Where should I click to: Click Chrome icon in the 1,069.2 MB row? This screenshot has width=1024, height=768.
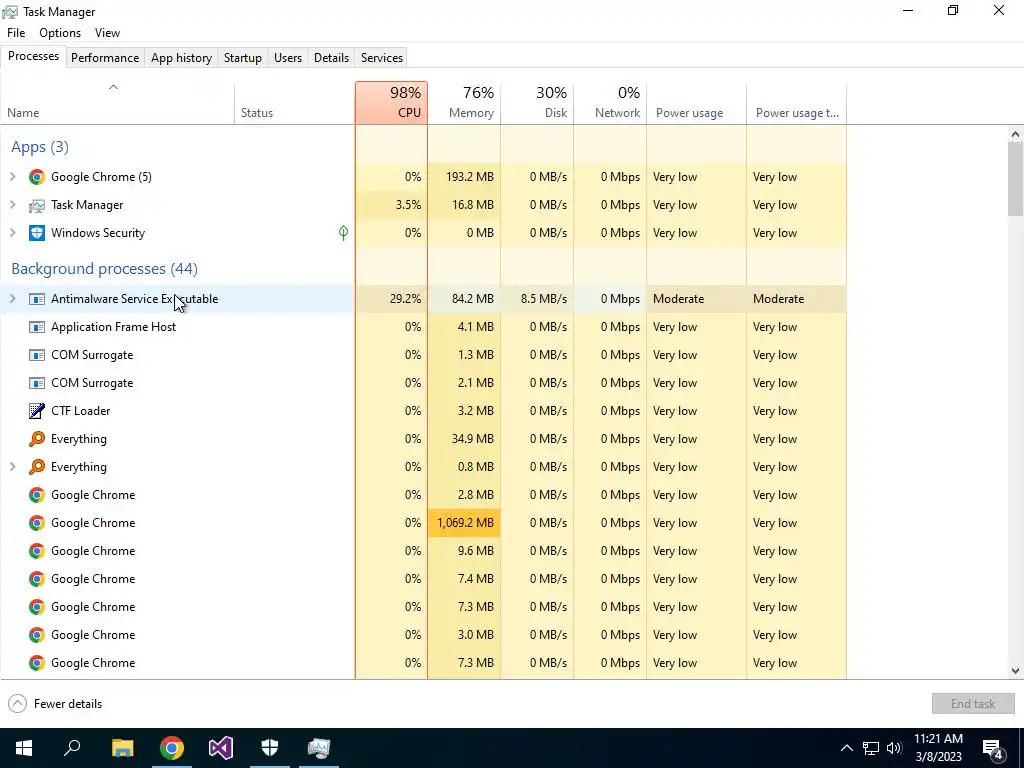(x=37, y=523)
